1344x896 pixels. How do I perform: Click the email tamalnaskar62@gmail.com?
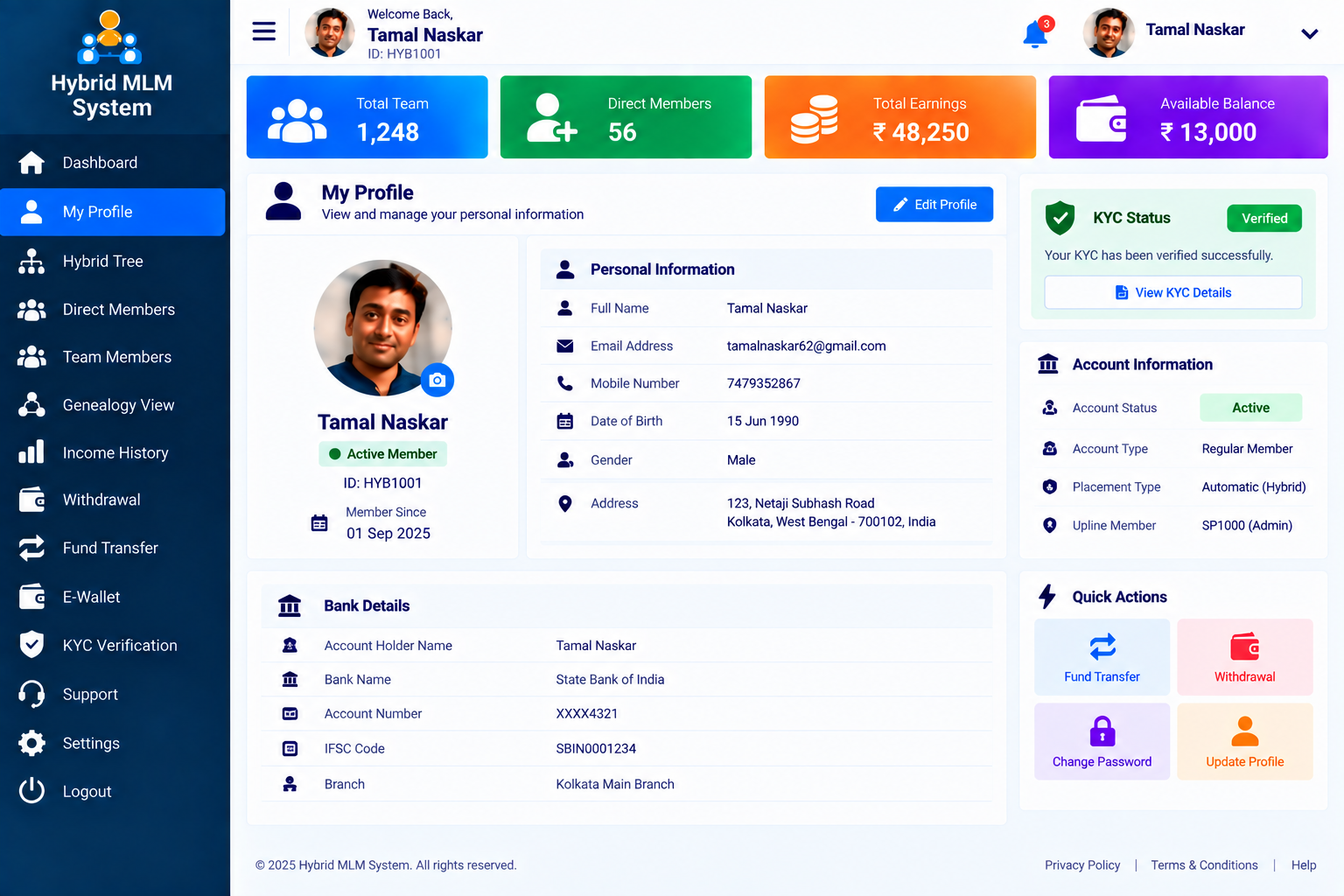point(806,346)
